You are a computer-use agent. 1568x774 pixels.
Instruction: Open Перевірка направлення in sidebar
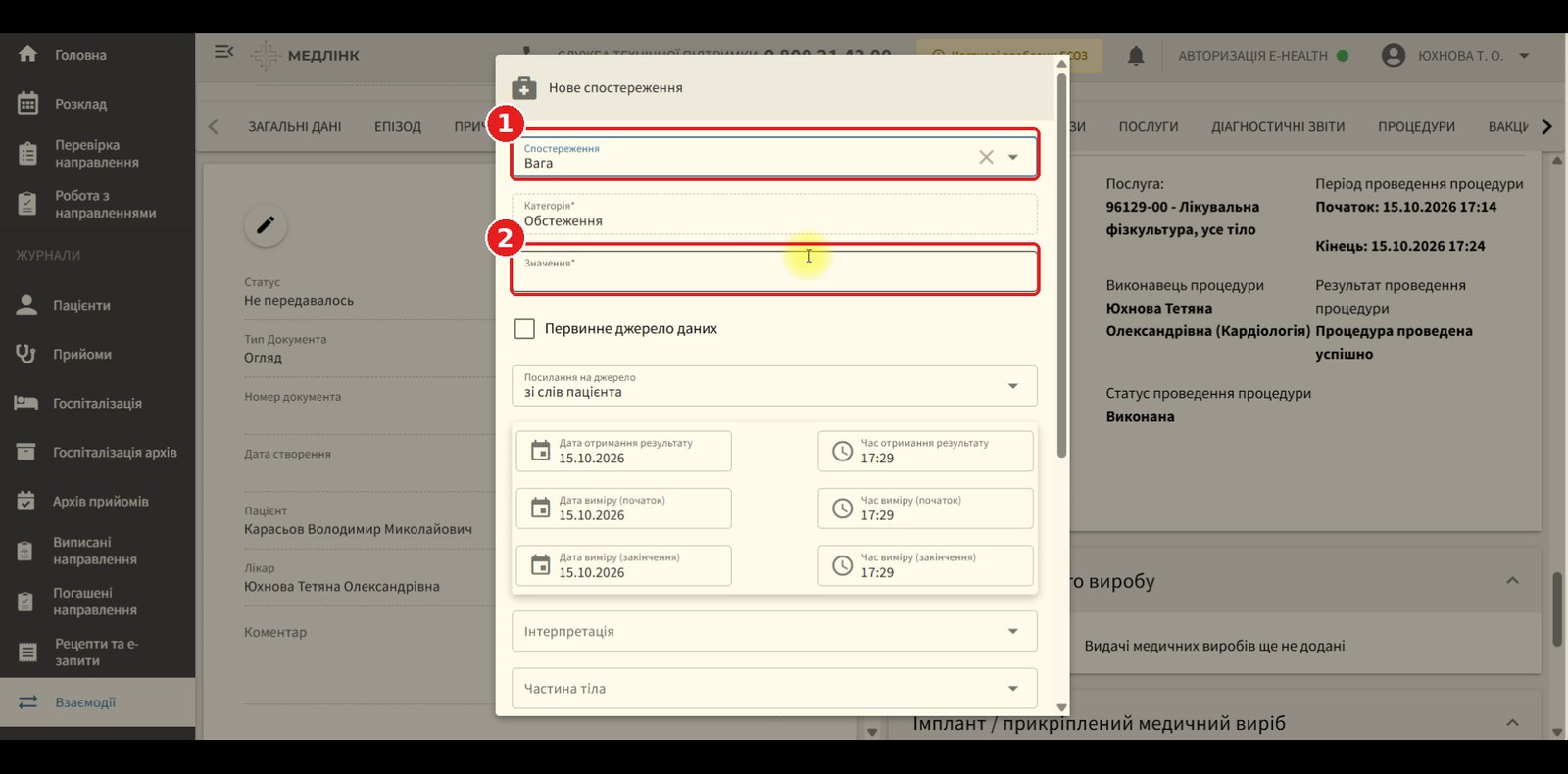[97, 154]
